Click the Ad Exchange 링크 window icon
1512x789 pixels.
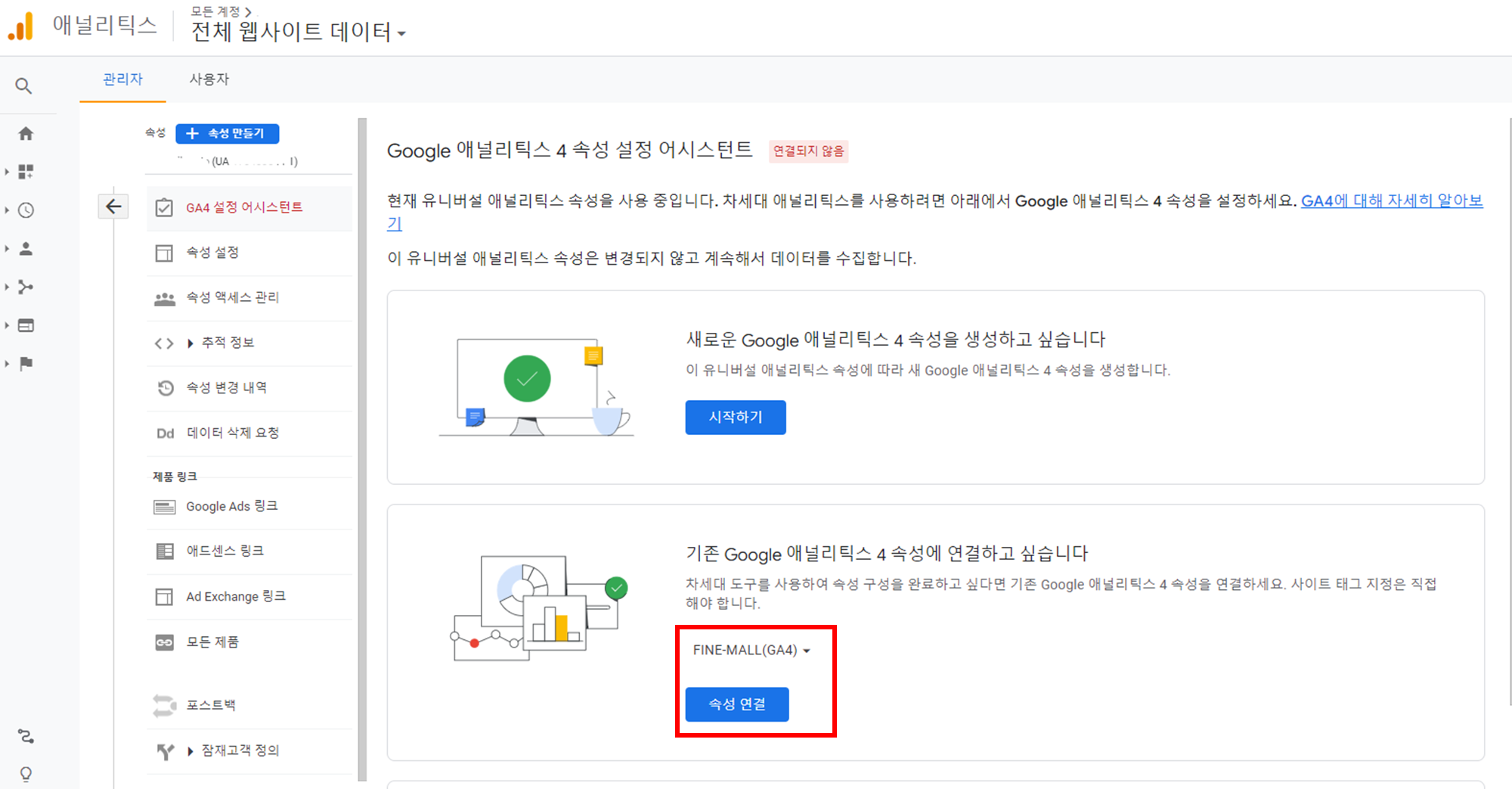(x=164, y=597)
